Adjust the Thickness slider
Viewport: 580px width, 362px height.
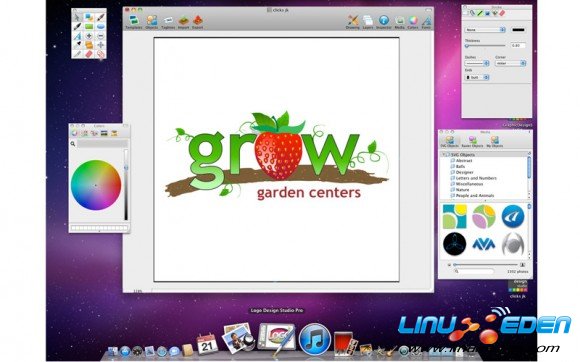coord(485,45)
